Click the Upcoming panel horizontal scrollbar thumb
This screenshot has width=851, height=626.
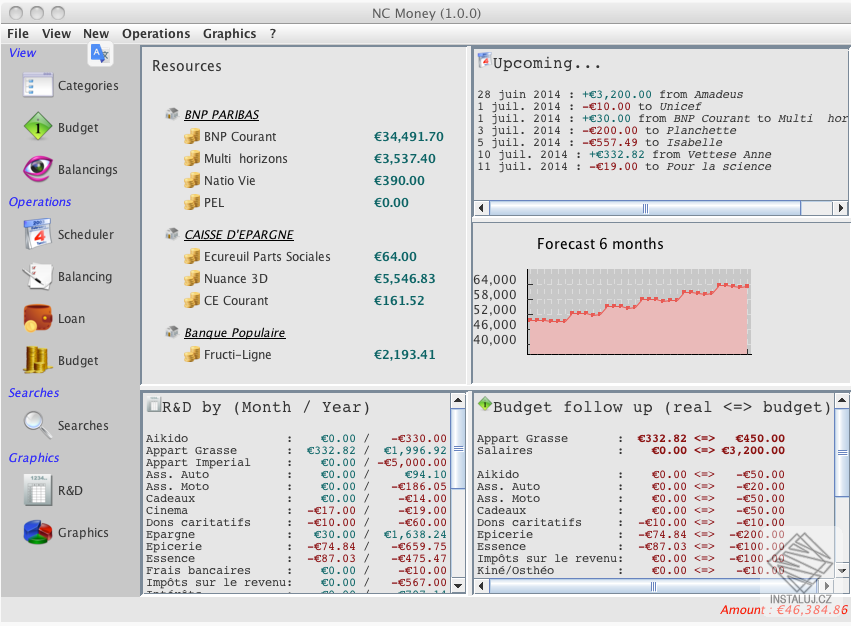coord(645,208)
